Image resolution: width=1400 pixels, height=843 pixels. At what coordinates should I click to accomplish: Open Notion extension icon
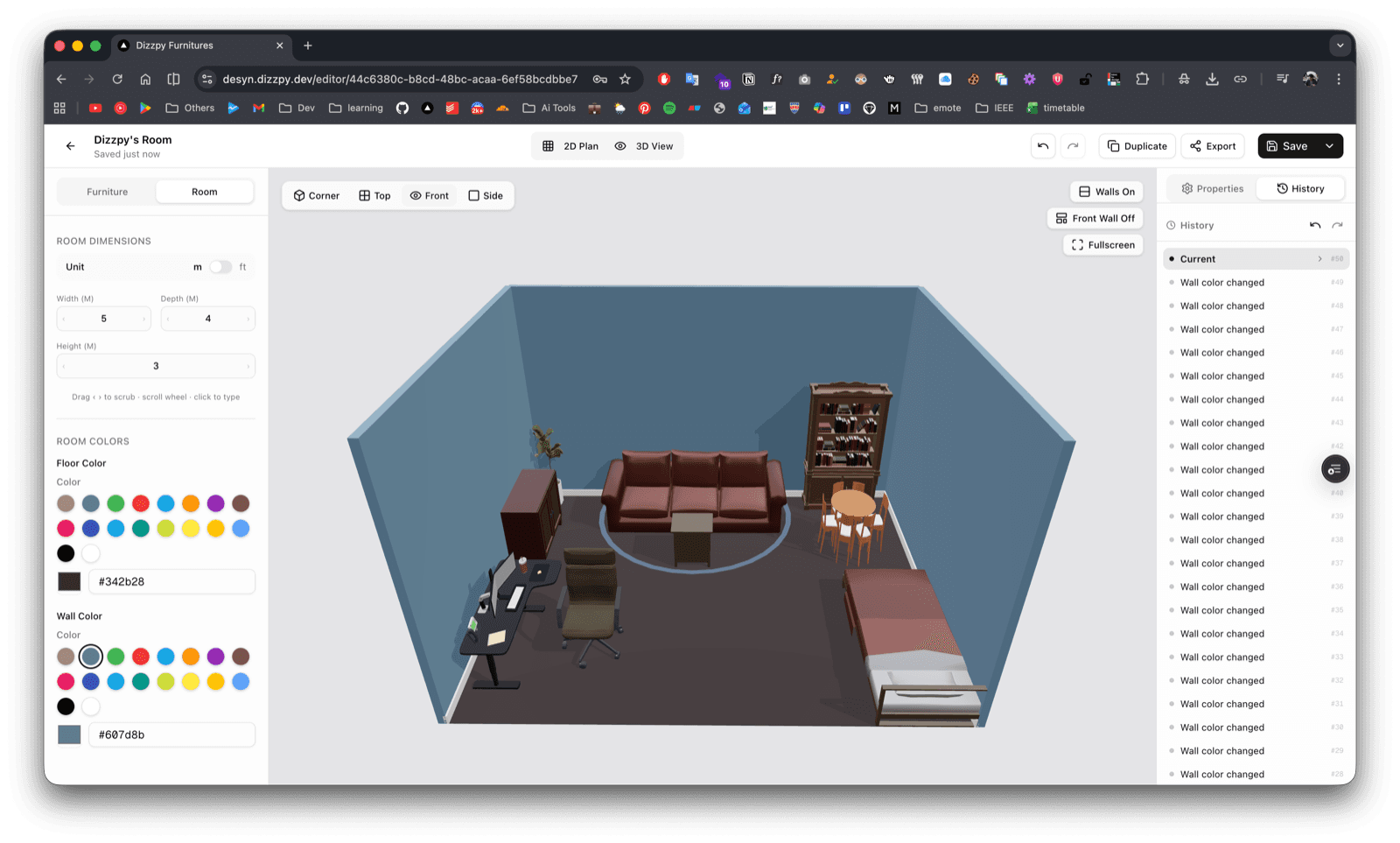coord(749,79)
